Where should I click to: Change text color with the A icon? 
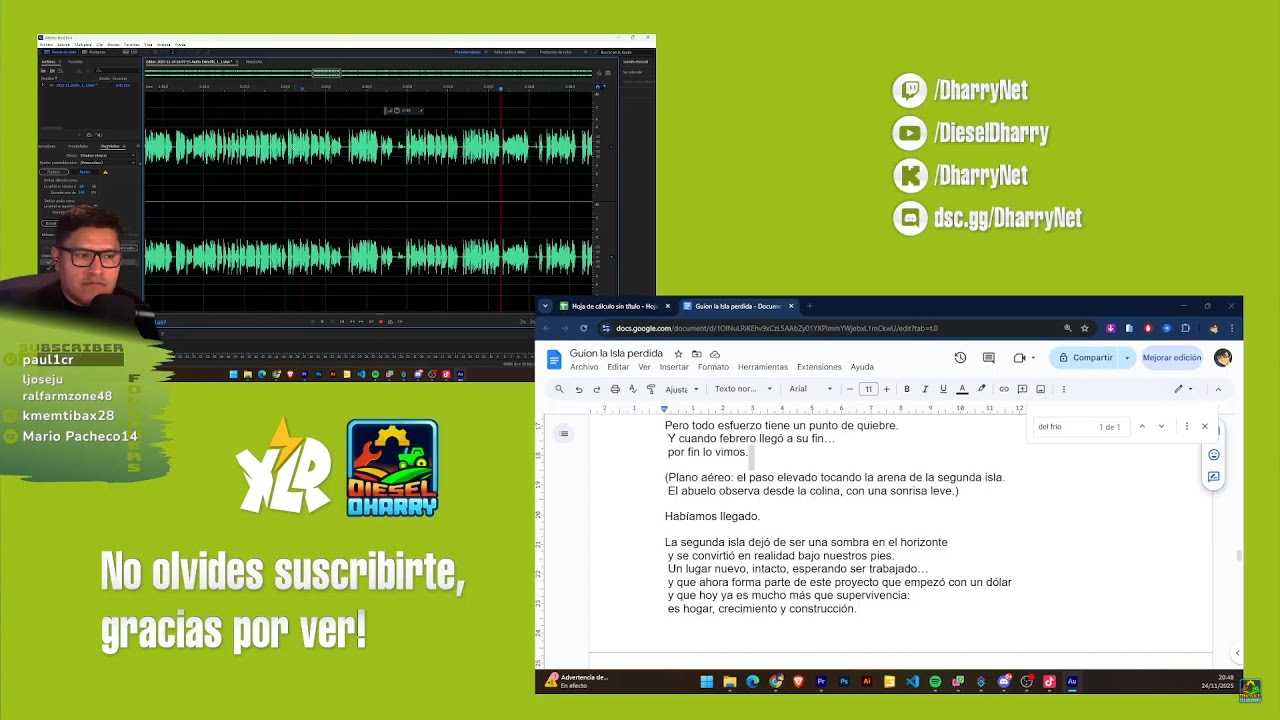[x=962, y=389]
